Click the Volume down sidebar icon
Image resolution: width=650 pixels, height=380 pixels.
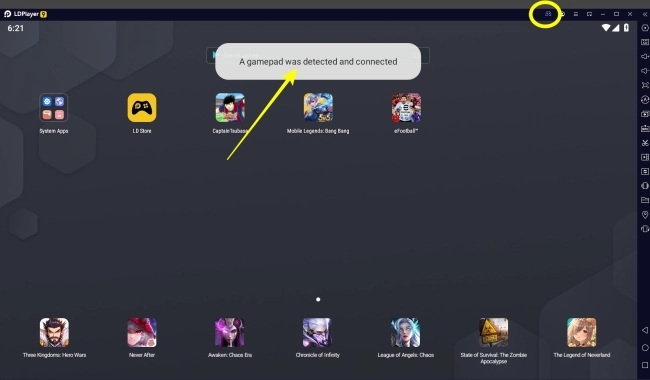(645, 71)
